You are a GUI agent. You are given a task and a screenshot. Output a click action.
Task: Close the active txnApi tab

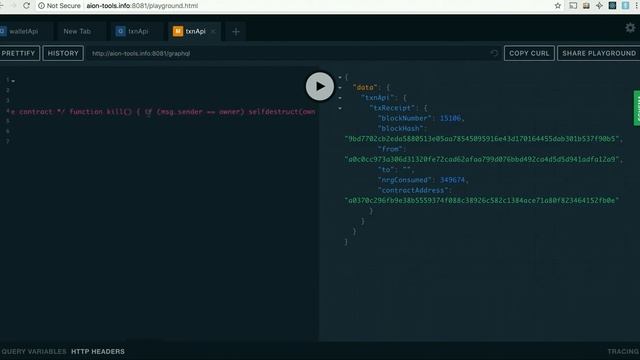click(213, 31)
